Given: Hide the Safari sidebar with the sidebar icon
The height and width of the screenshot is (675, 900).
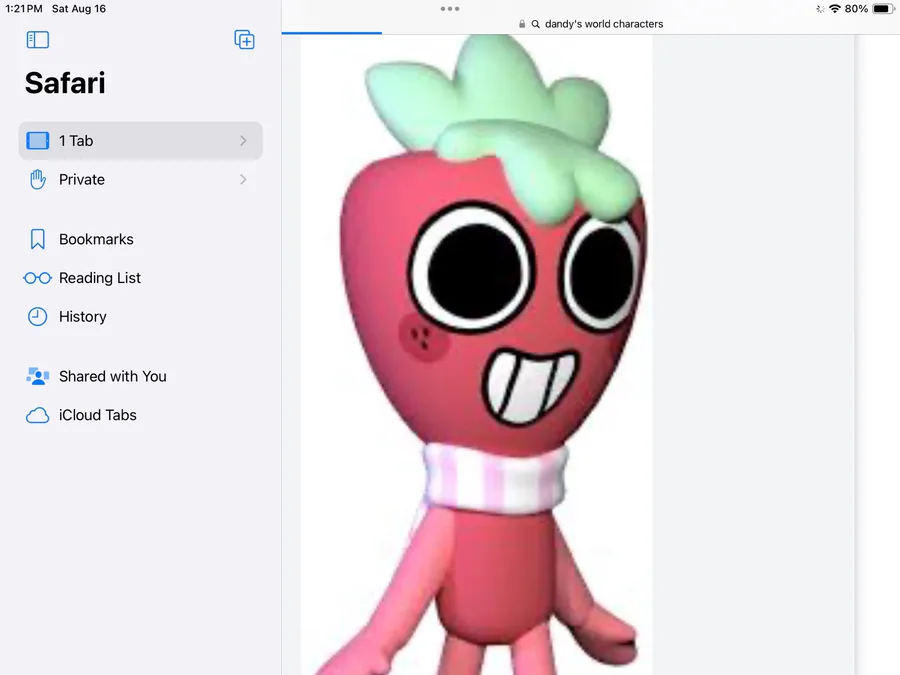Looking at the screenshot, I should [x=38, y=40].
